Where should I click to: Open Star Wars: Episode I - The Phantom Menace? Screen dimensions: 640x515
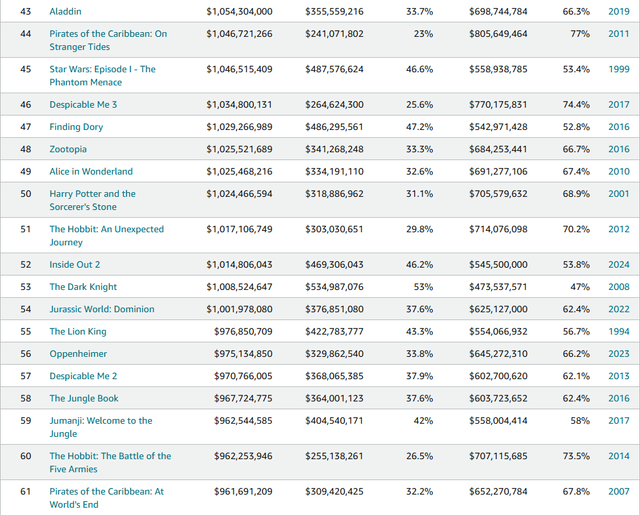(102, 69)
